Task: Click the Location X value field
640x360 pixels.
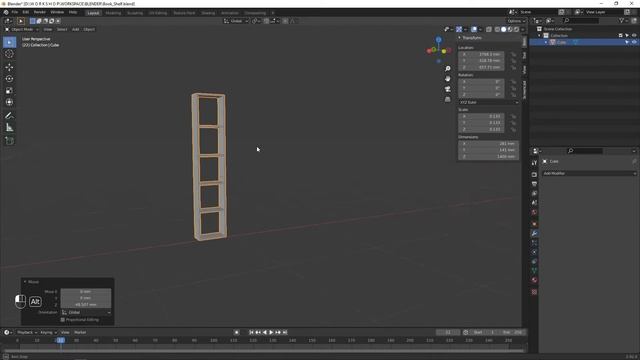Action: [481, 54]
